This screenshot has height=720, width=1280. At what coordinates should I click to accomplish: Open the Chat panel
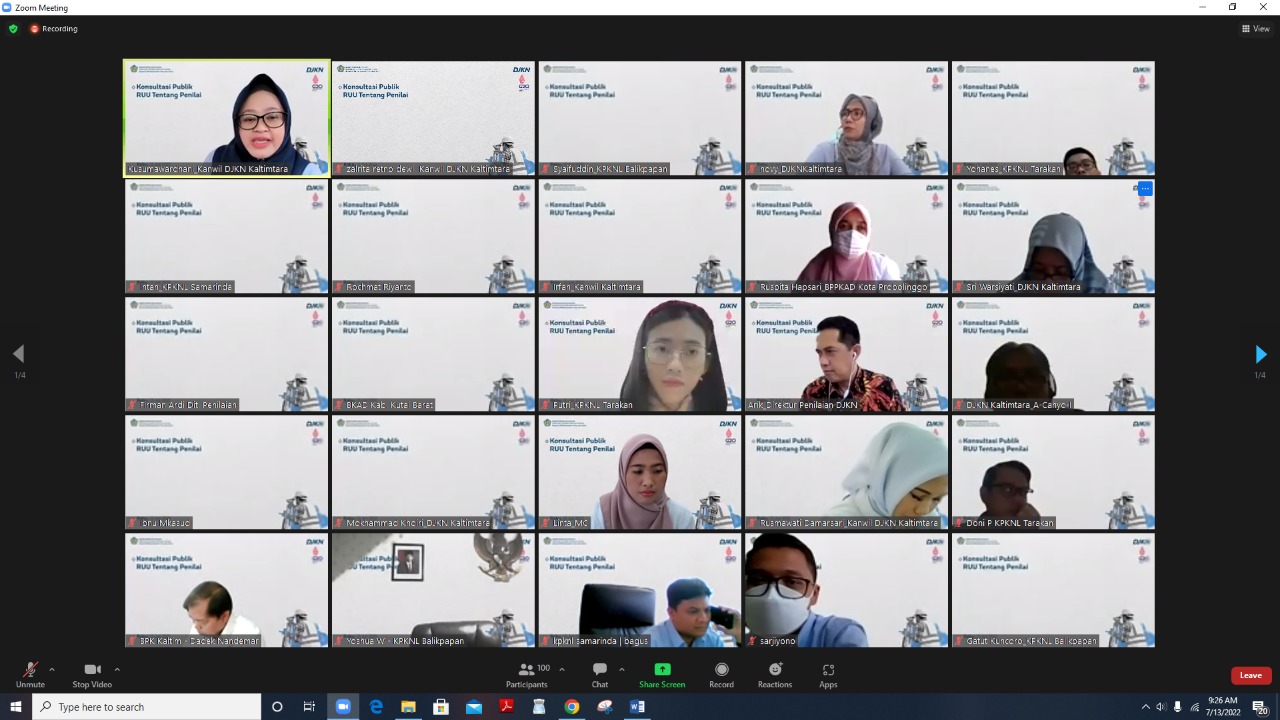[x=599, y=675]
